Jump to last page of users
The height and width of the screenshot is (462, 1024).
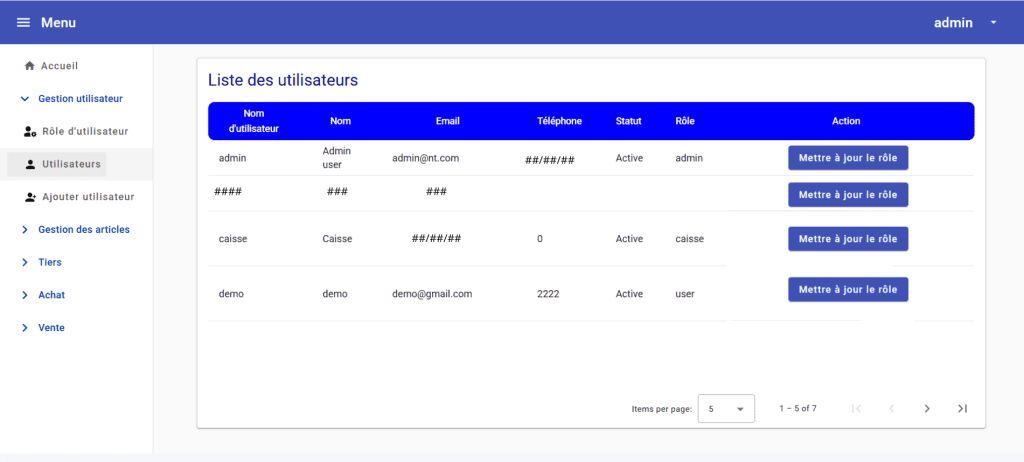point(962,408)
